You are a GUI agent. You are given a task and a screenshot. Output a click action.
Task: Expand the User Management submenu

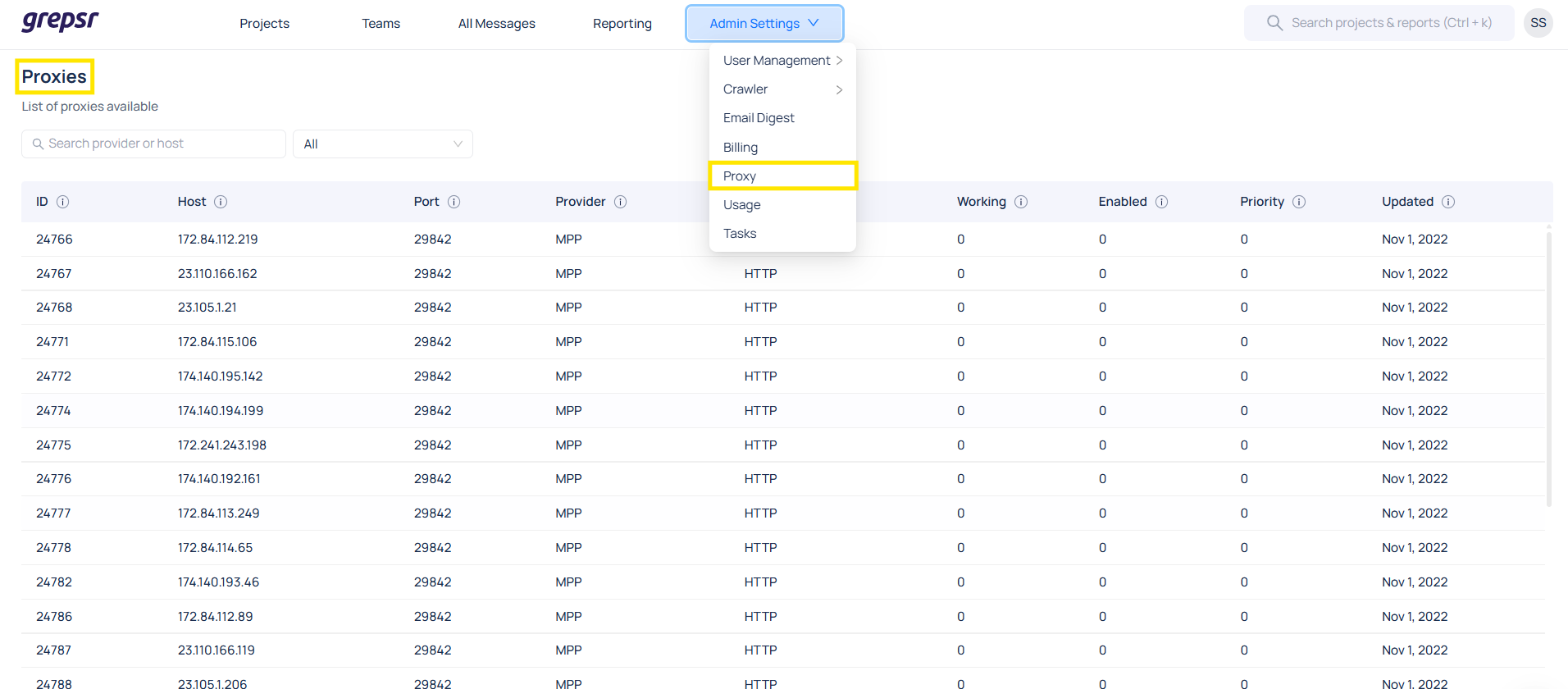pos(782,61)
